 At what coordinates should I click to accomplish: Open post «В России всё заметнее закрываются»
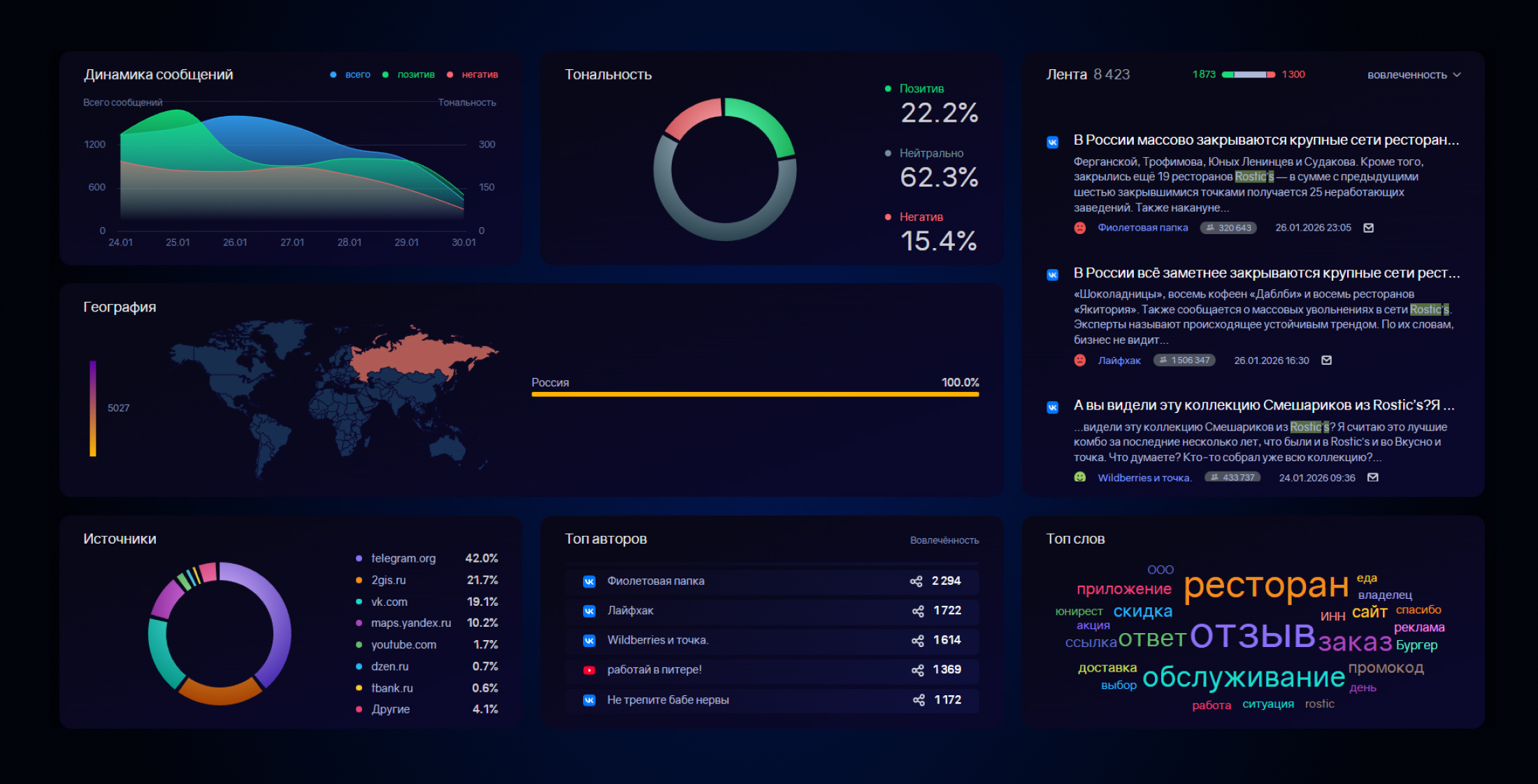[x=1266, y=273]
